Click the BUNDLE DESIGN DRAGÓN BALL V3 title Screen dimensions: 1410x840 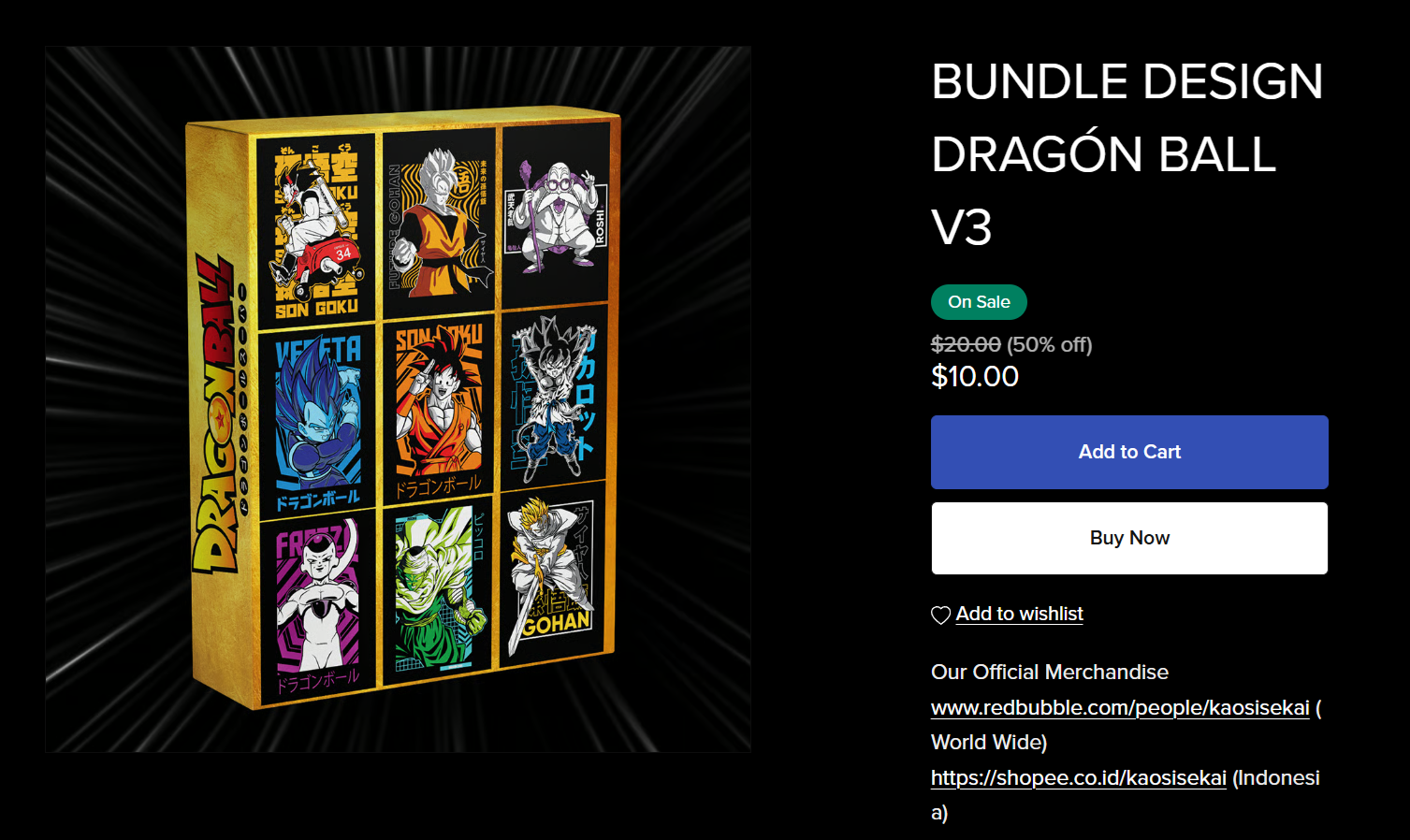1127,154
